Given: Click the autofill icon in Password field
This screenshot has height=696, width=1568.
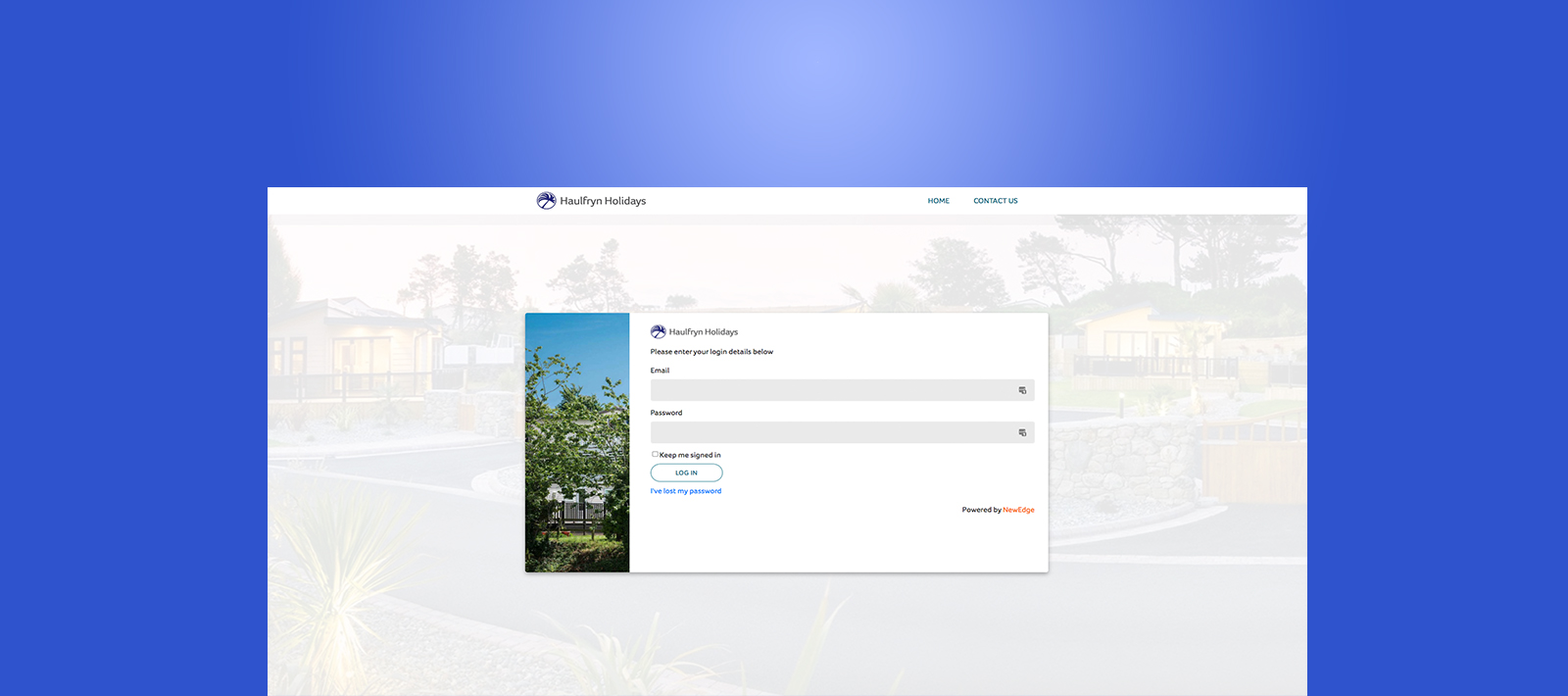Looking at the screenshot, I should 1022,432.
